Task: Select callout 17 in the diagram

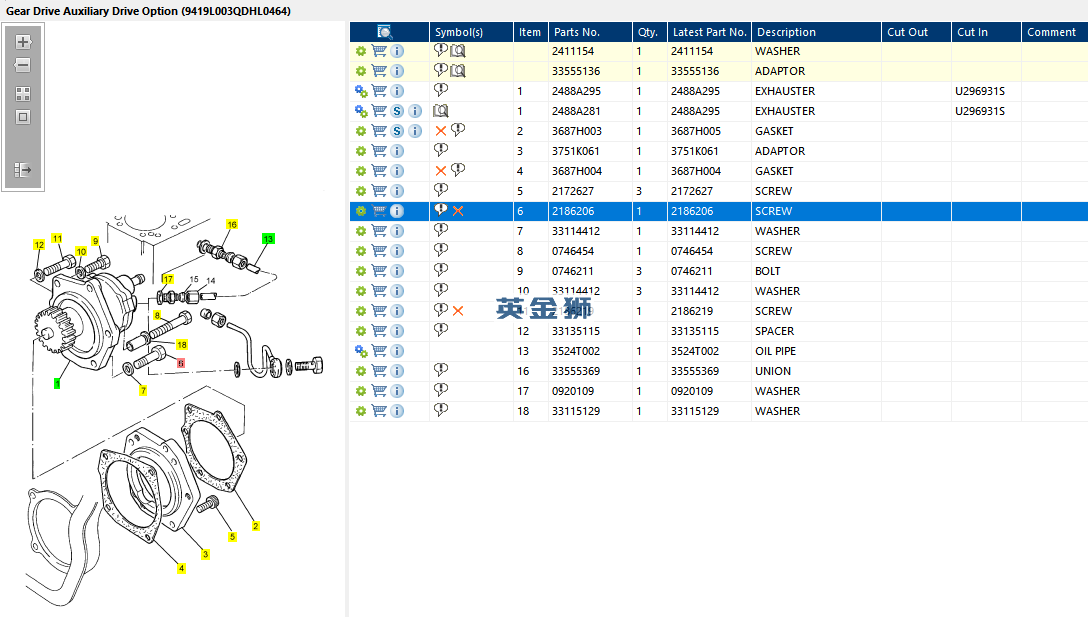Action: click(168, 279)
